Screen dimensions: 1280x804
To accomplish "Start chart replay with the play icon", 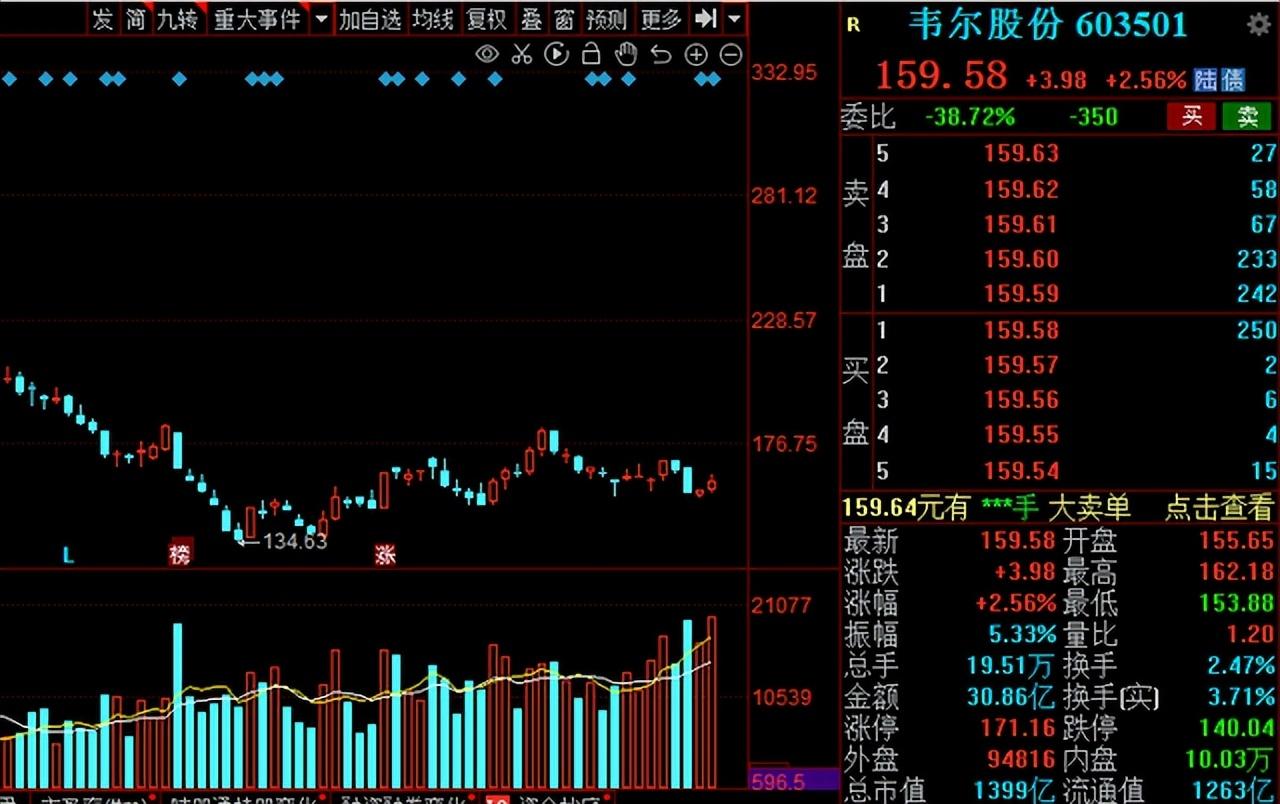I will point(557,54).
